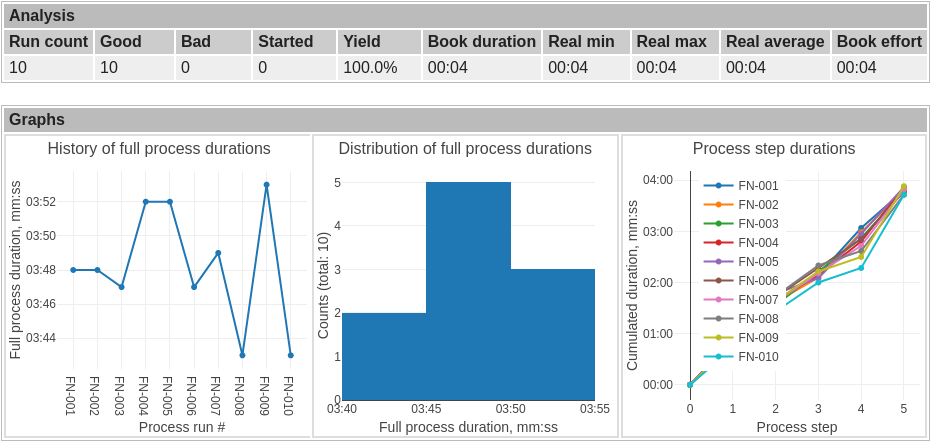Click the histogram bar from 03:50 to 03:55
This screenshot has width=931, height=442.
coord(553,334)
